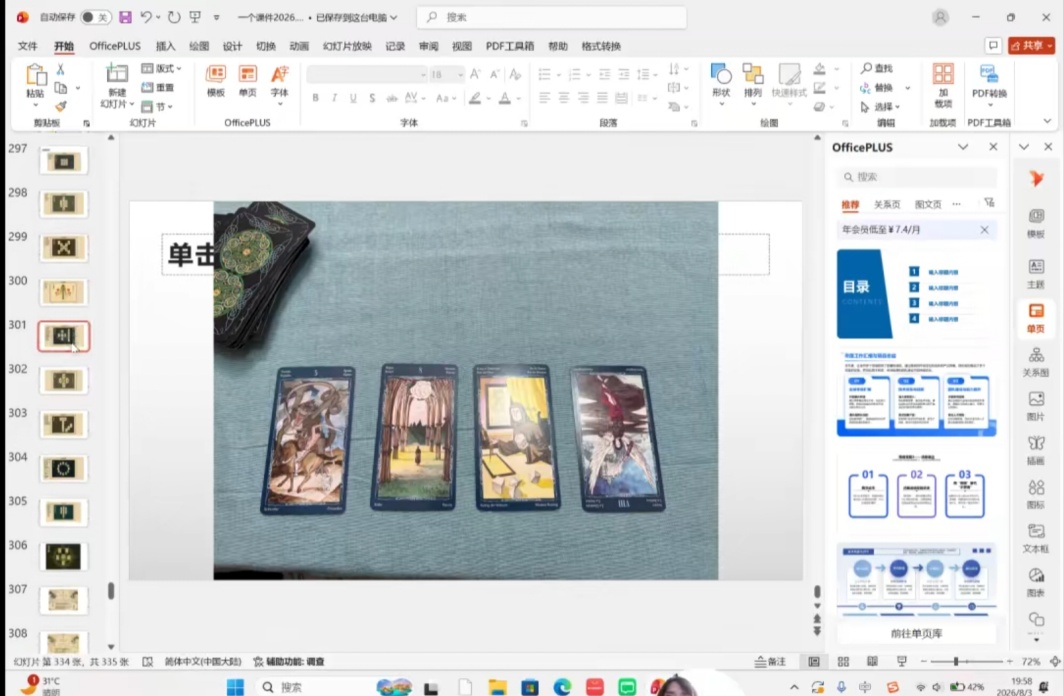1064x696 pixels.
Task: Open PDF工具箱 ribbon tab
Action: coord(510,46)
